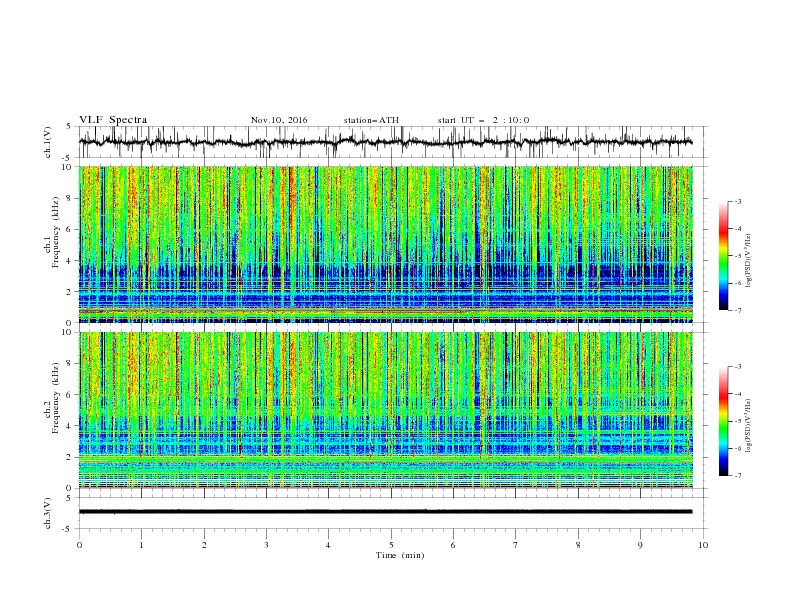Screen dimensions: 792x612
Task: Click the time axis tick label "2"
Action: pyautogui.click(x=204, y=545)
